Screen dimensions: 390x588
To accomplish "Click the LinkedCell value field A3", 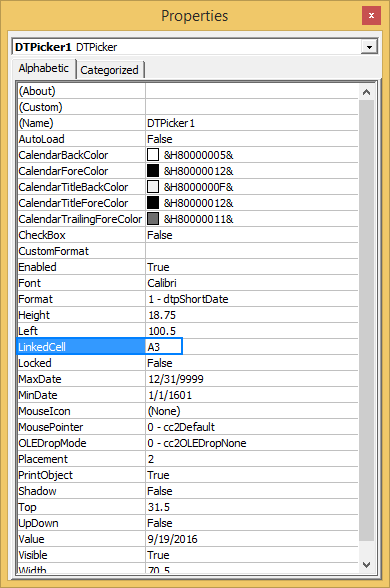I will pos(164,347).
